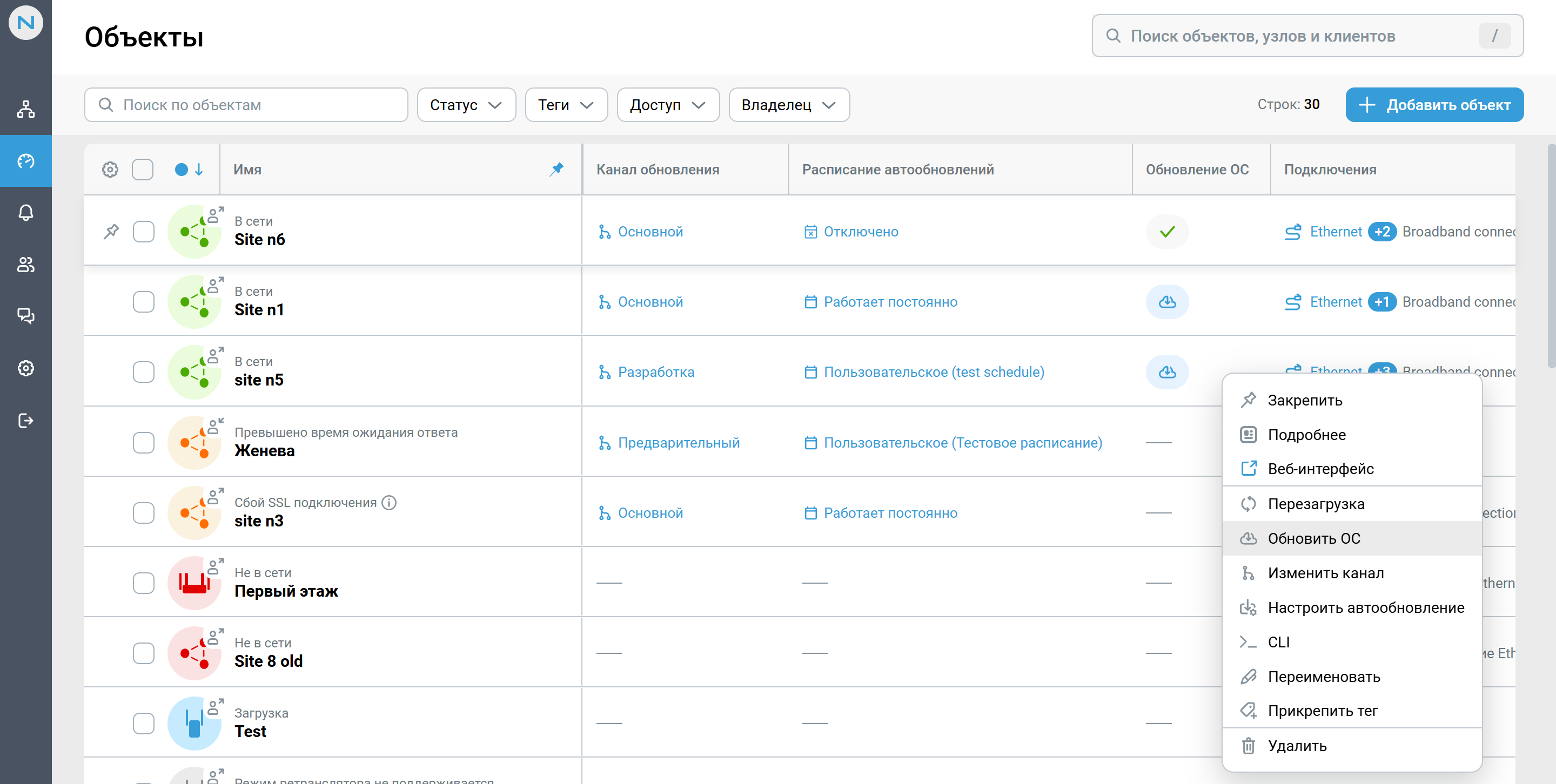Image resolution: width=1556 pixels, height=784 pixels.
Task: Toggle the select-all header checkbox
Action: pyautogui.click(x=143, y=170)
